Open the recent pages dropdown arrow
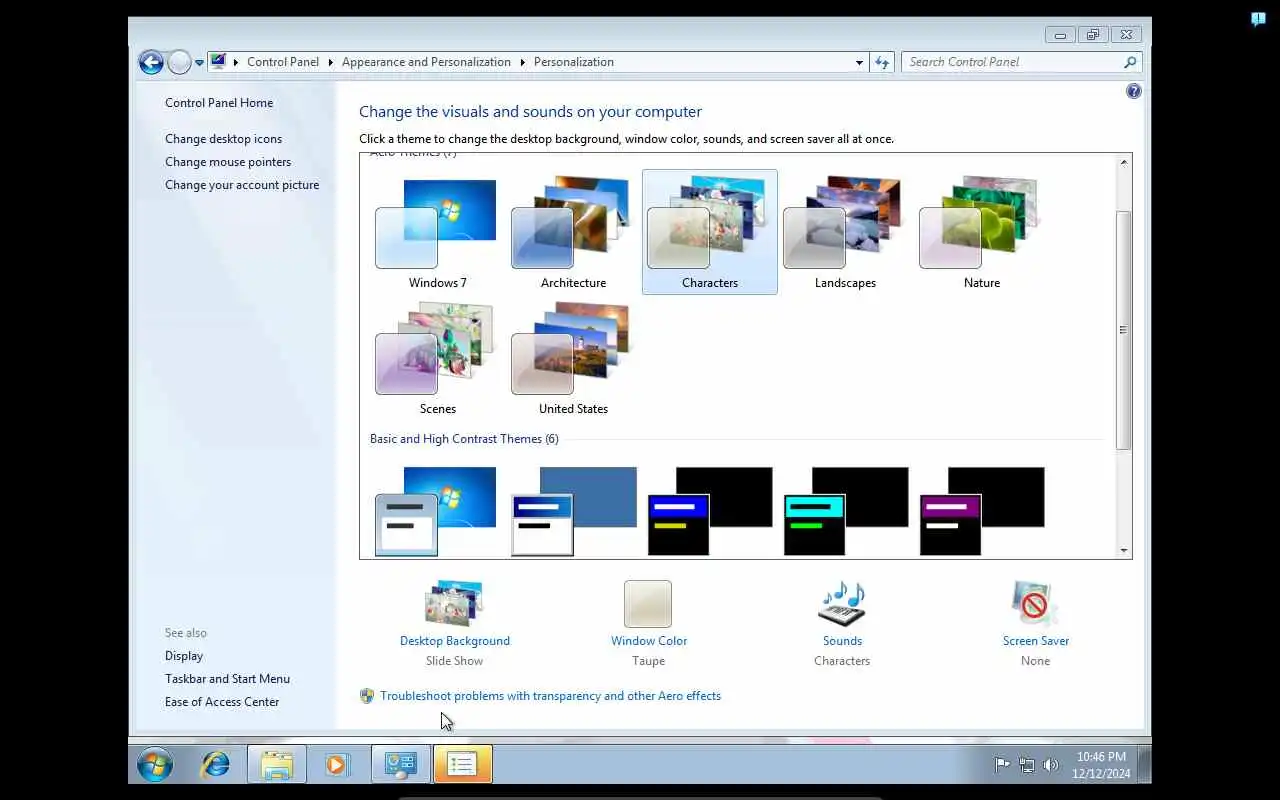Screen dimensions: 1280x800 [x=199, y=62]
